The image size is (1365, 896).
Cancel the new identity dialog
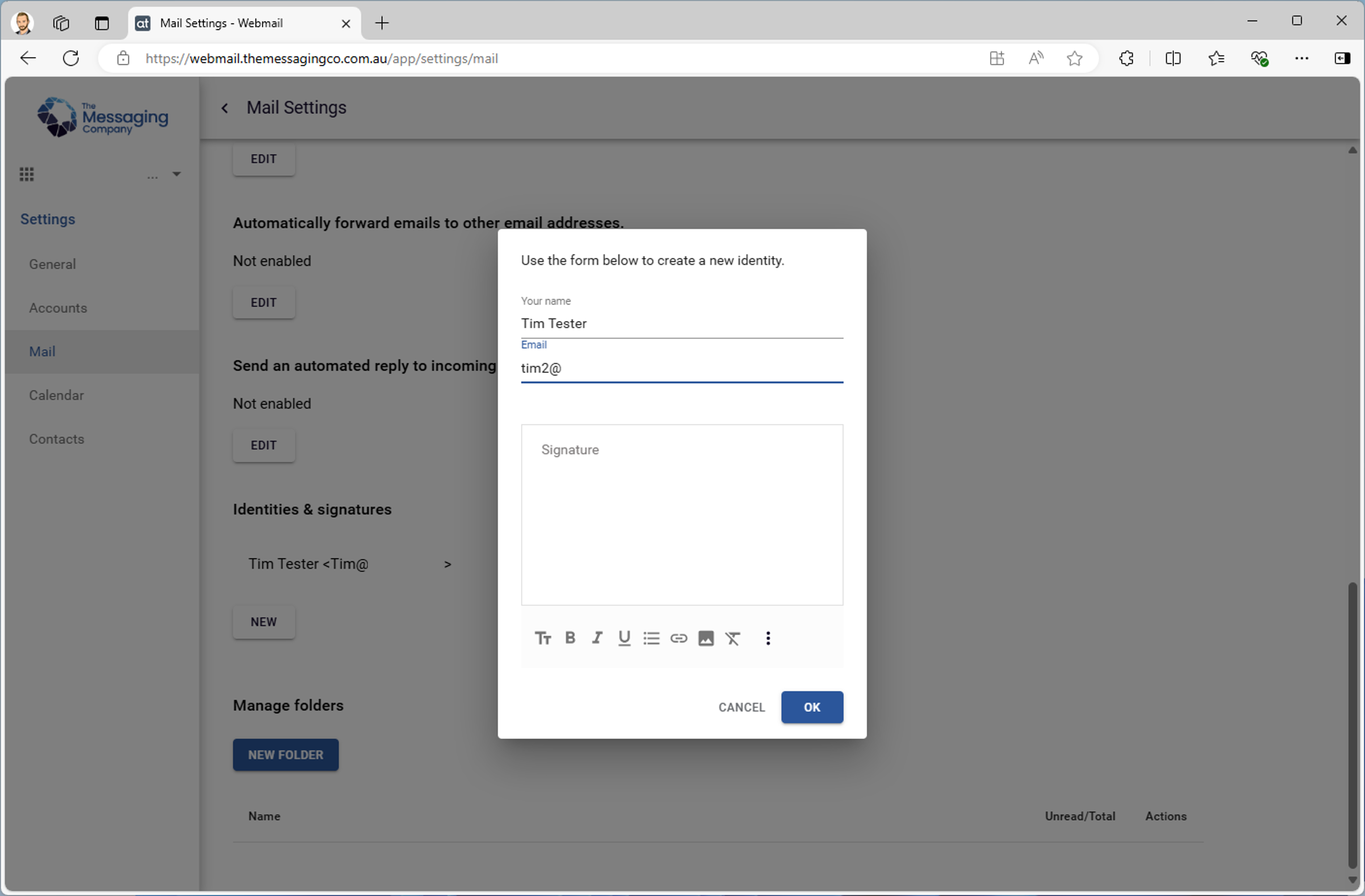pyautogui.click(x=742, y=707)
